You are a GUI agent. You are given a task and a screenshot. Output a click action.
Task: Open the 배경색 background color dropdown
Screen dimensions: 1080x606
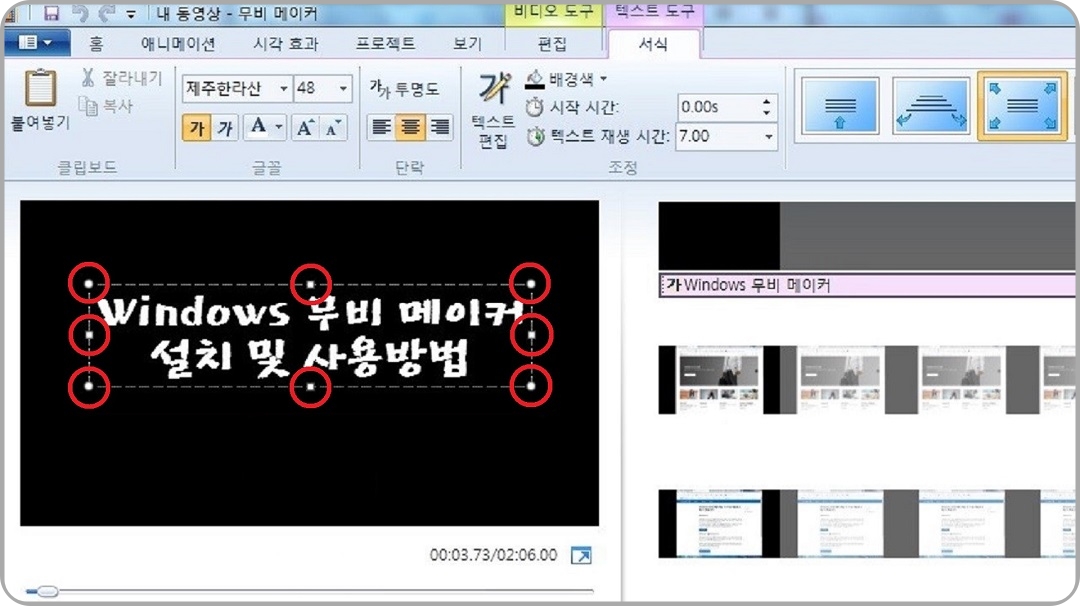[x=604, y=79]
